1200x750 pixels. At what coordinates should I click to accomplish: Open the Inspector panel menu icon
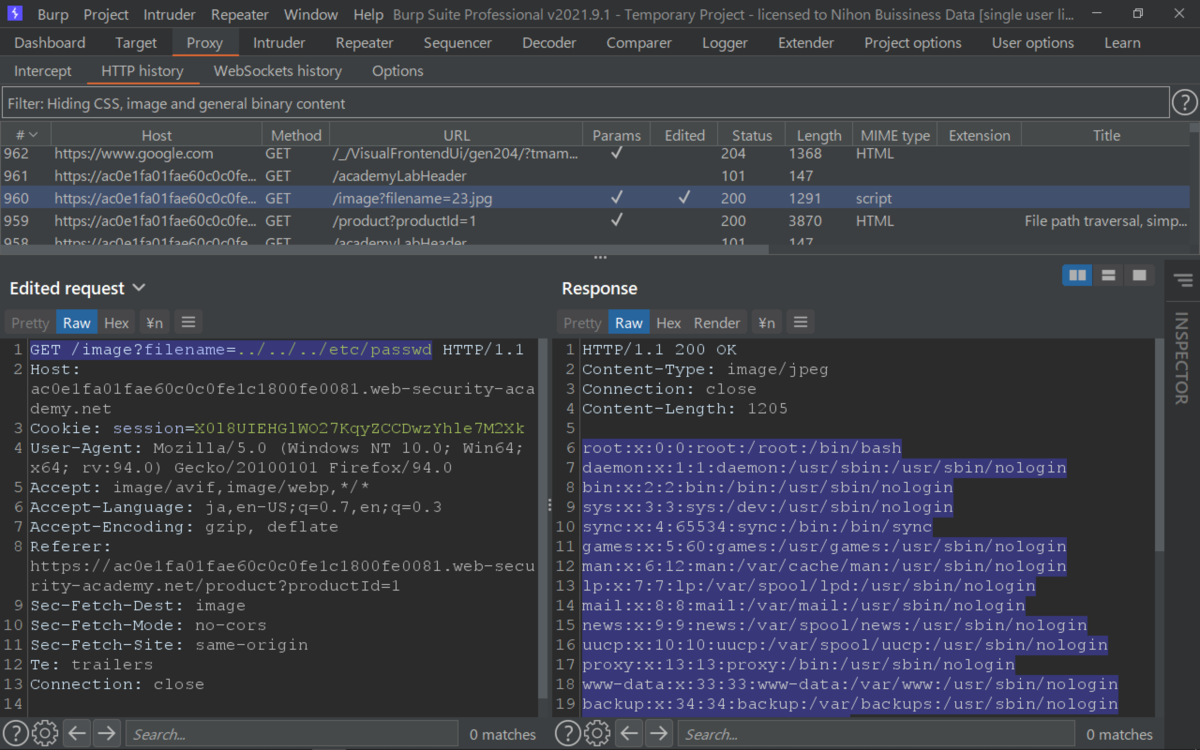point(1183,280)
